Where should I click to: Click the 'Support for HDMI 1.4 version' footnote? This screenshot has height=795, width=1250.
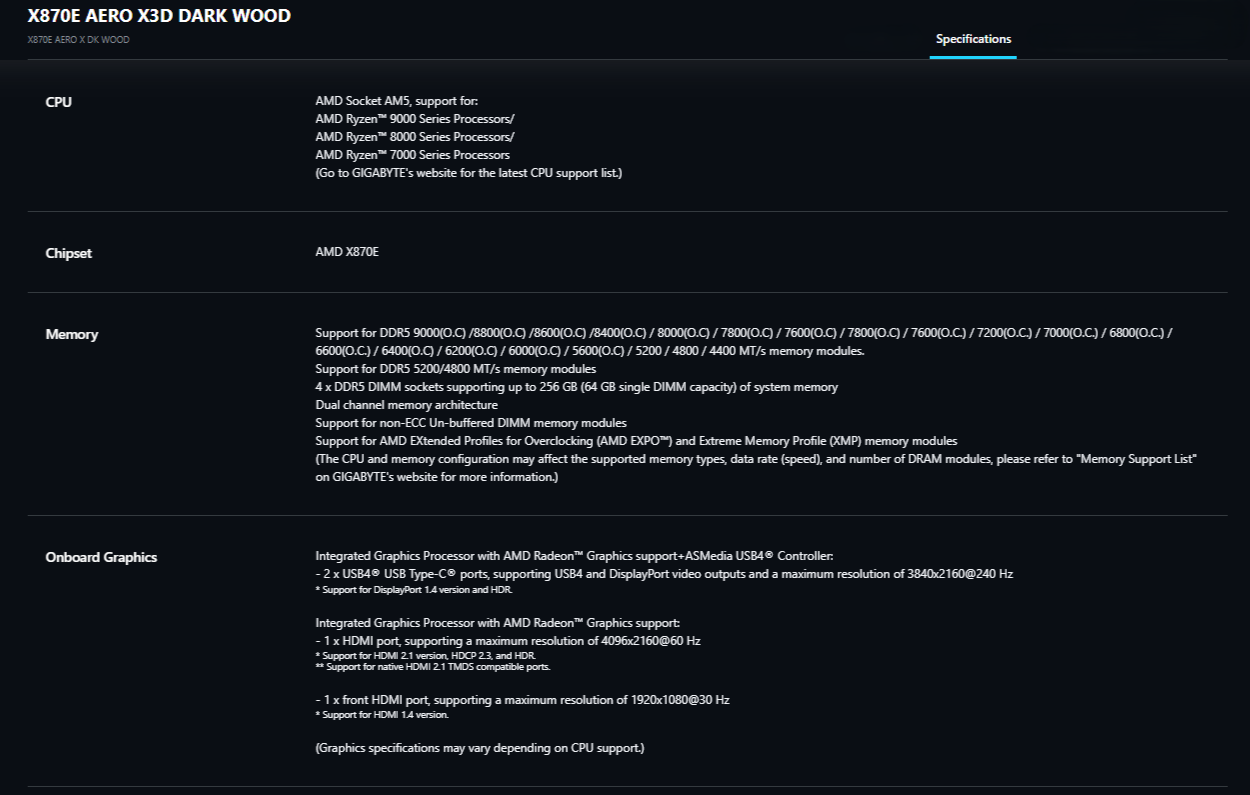pos(382,715)
